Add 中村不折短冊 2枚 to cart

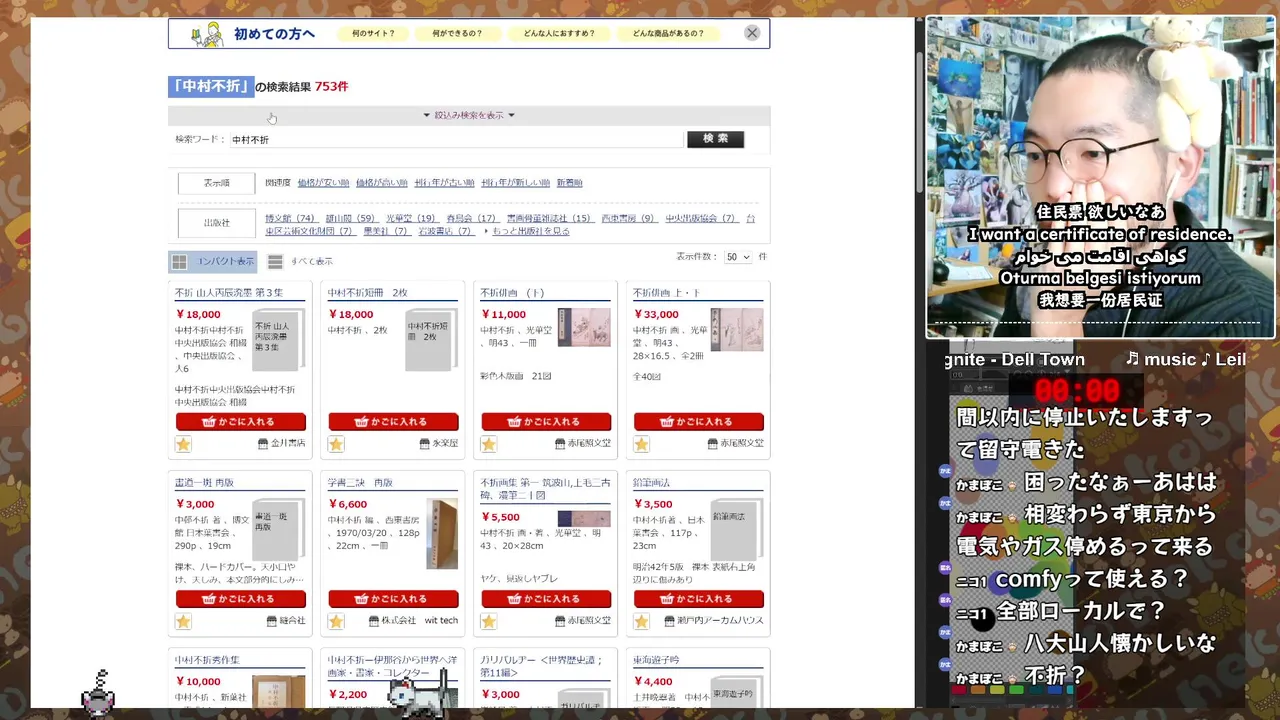pos(393,422)
